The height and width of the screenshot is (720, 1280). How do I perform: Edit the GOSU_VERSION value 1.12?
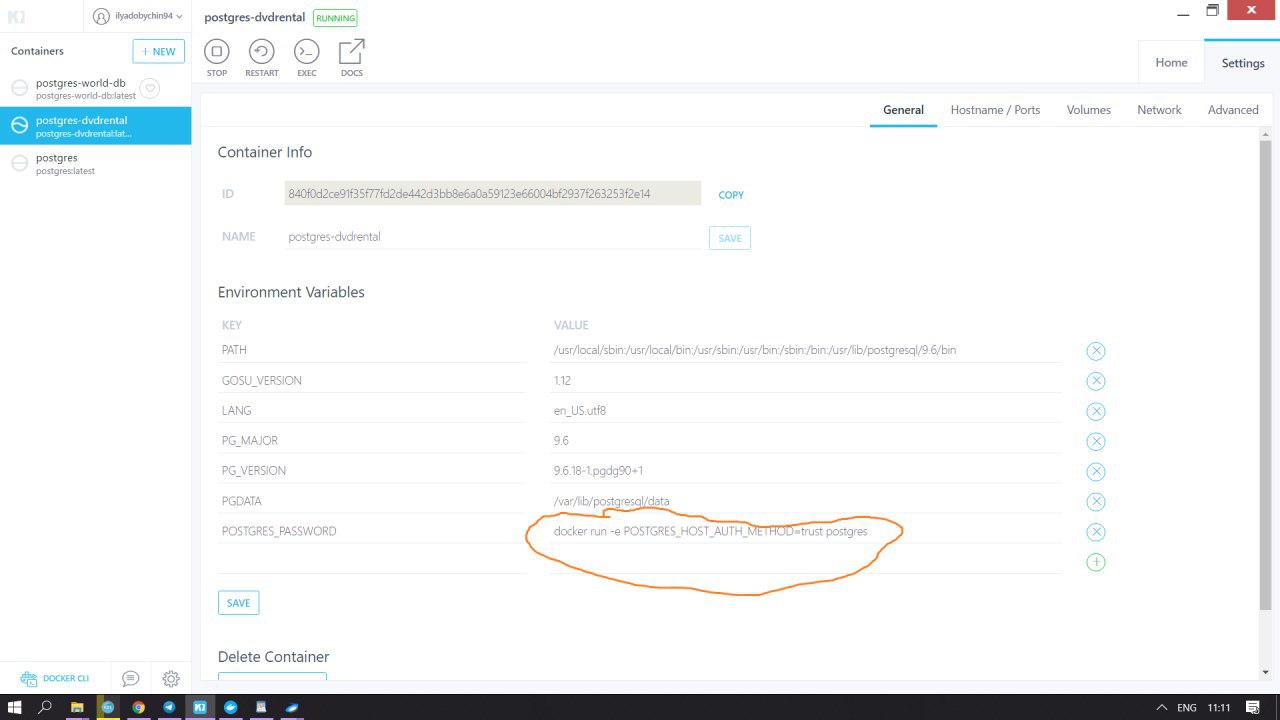tap(807, 380)
